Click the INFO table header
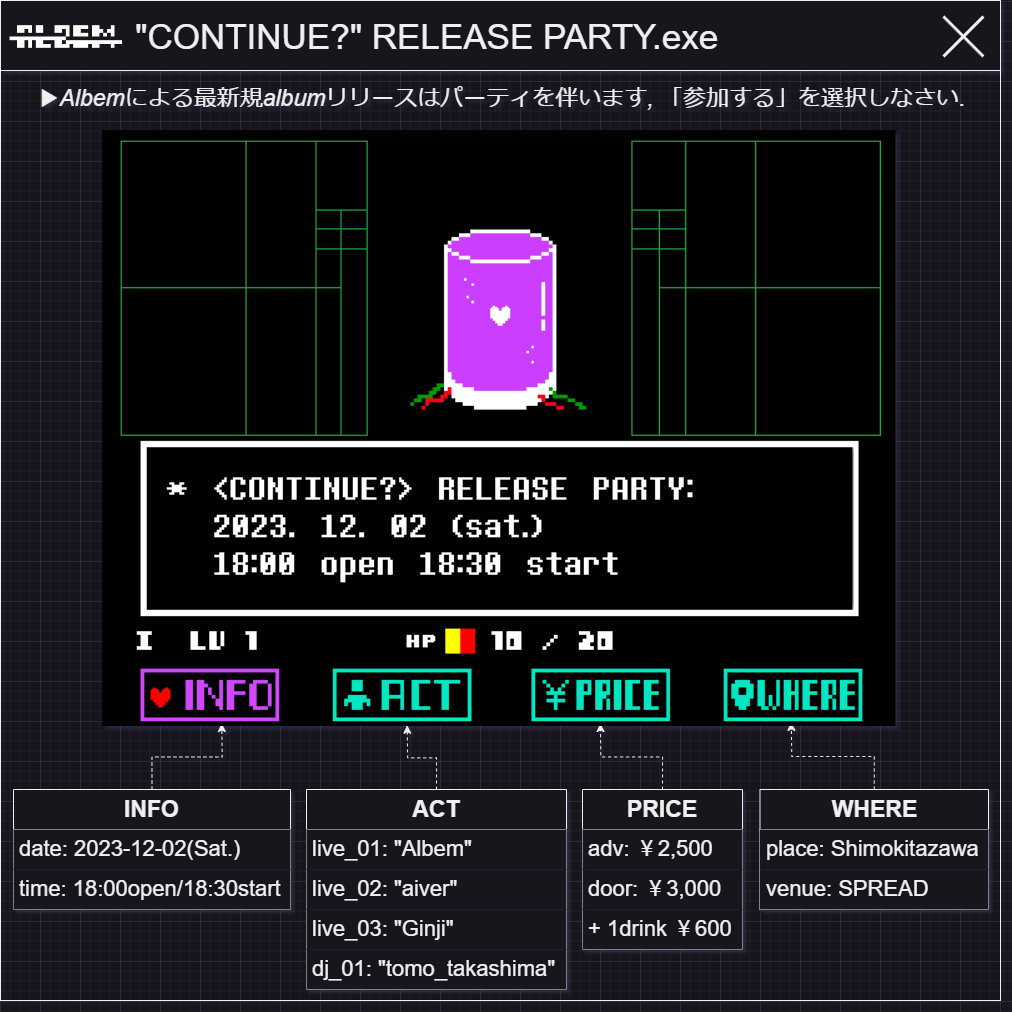The height and width of the screenshot is (1012, 1012). (152, 809)
